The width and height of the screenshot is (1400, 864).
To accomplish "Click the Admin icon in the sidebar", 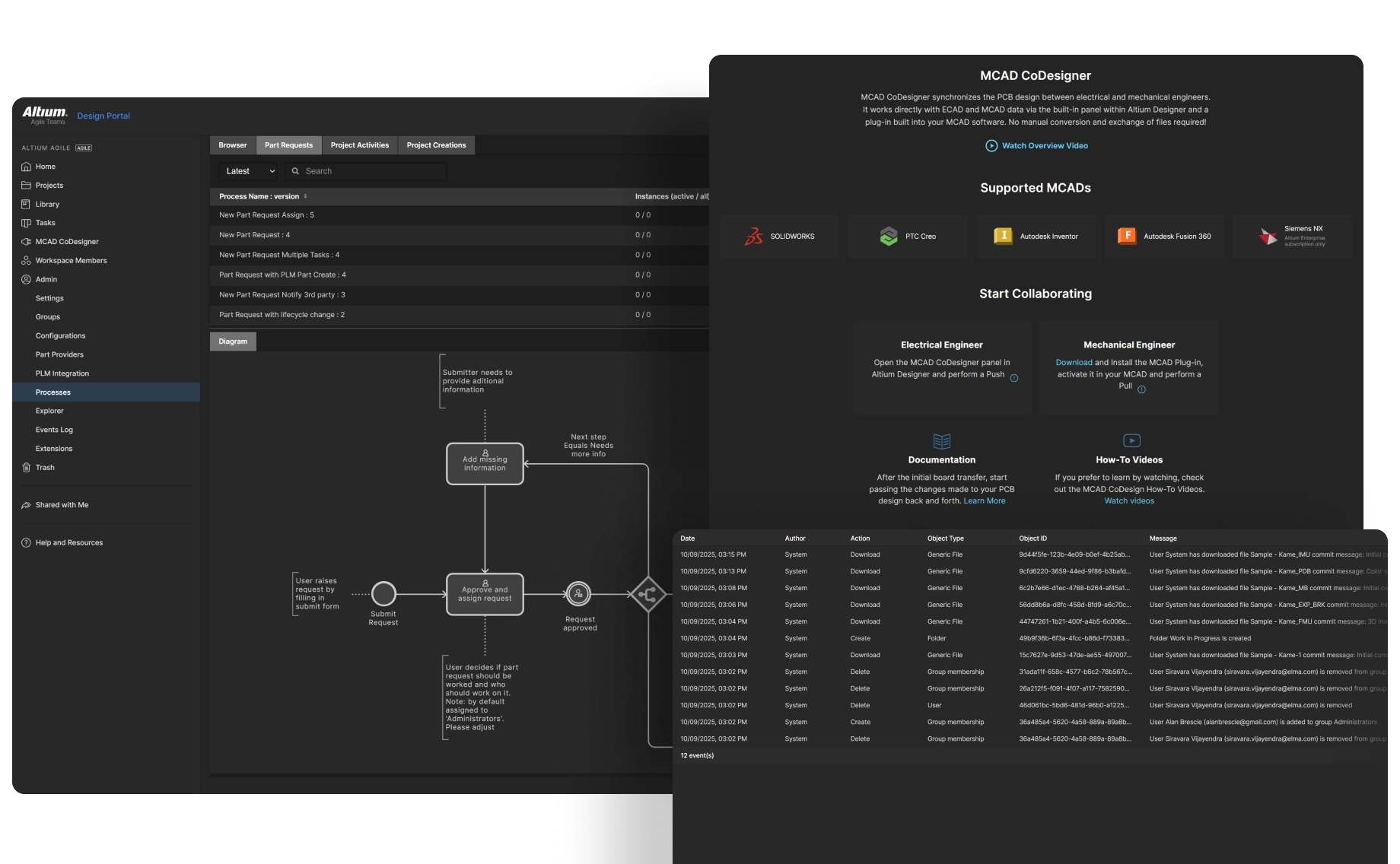I will (x=26, y=279).
